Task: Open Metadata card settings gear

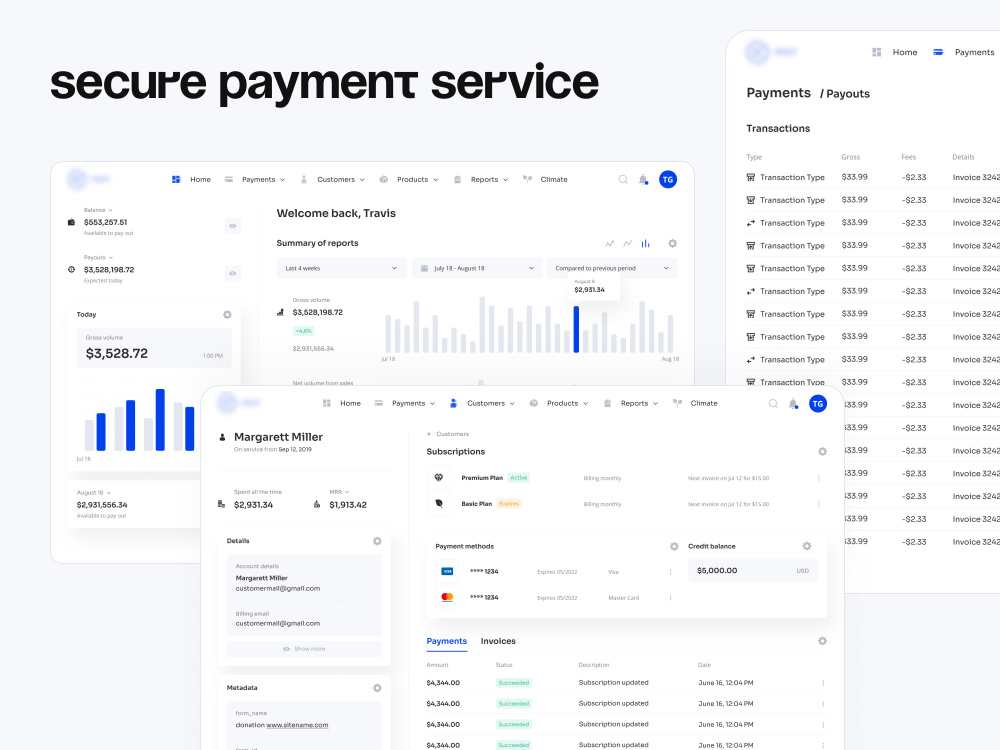Action: [377, 688]
